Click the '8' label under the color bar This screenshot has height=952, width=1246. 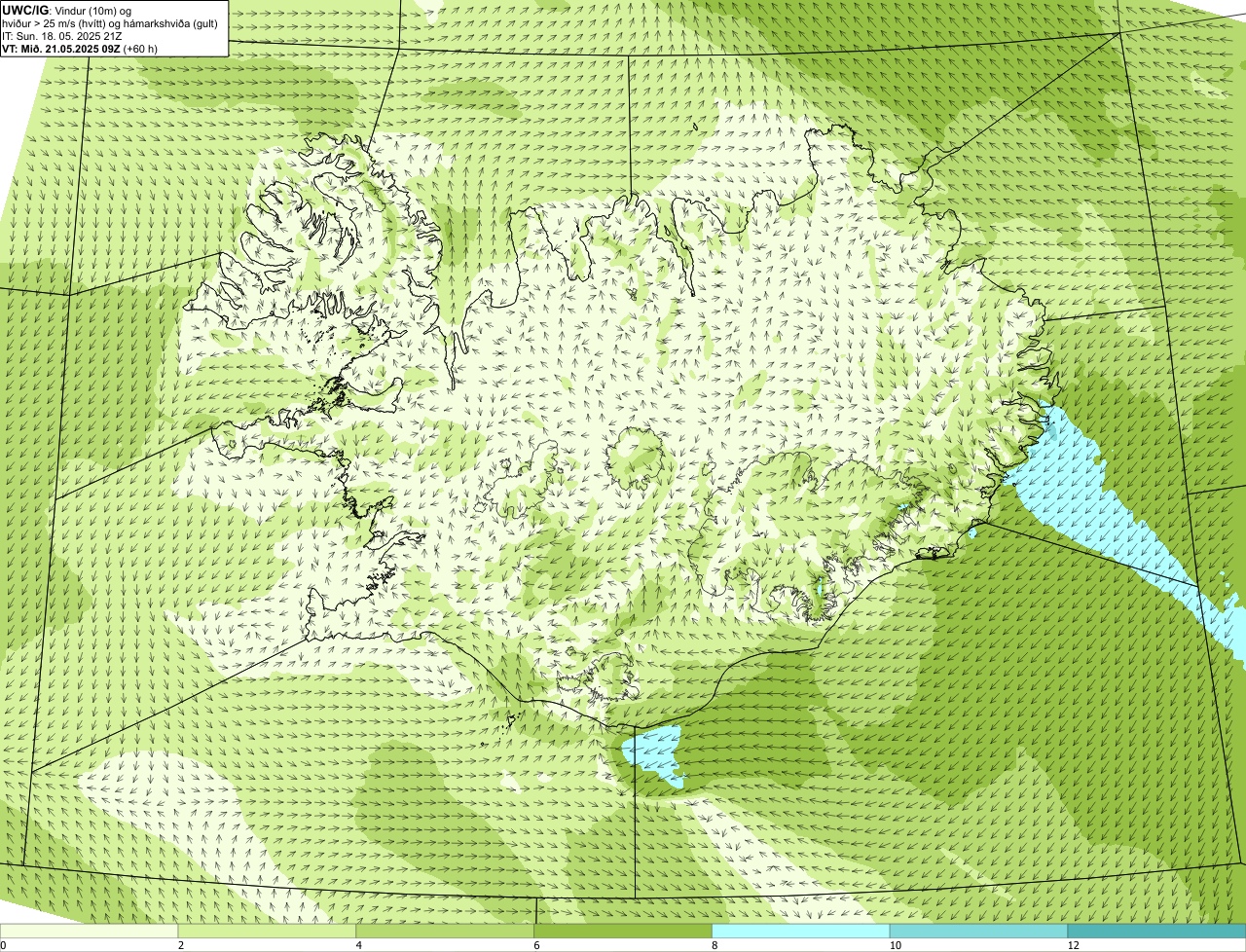pos(715,945)
